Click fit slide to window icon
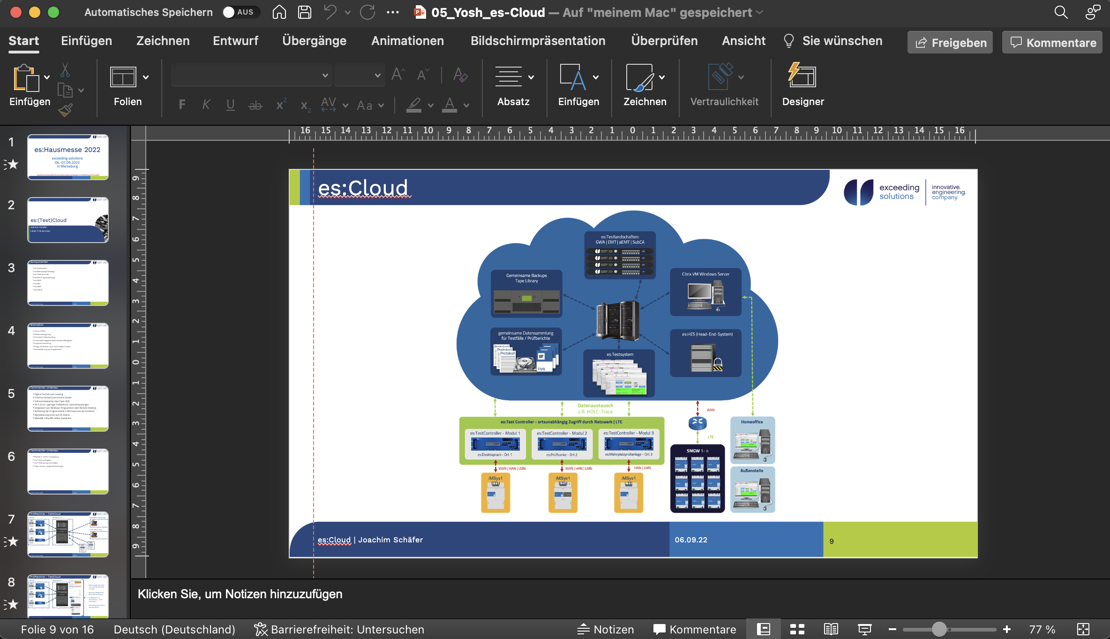The height and width of the screenshot is (639, 1110). point(1083,629)
